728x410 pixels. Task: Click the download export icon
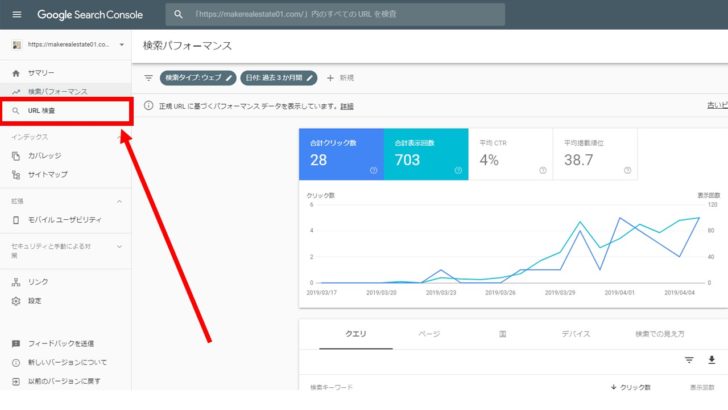[712, 360]
